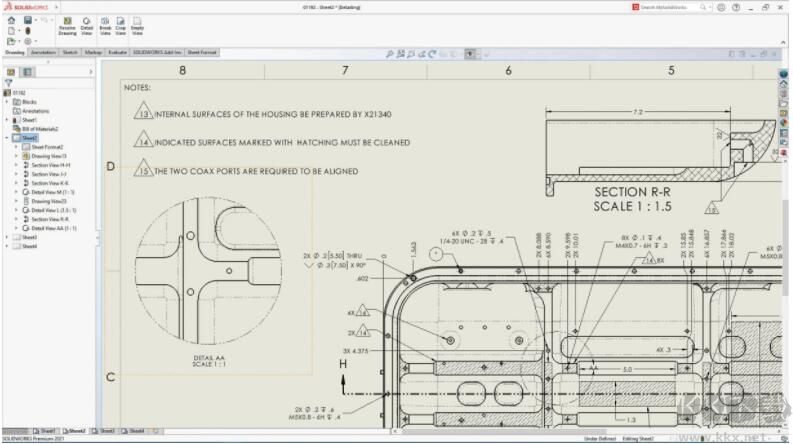Expand the Sheet3 tree node

click(6, 237)
